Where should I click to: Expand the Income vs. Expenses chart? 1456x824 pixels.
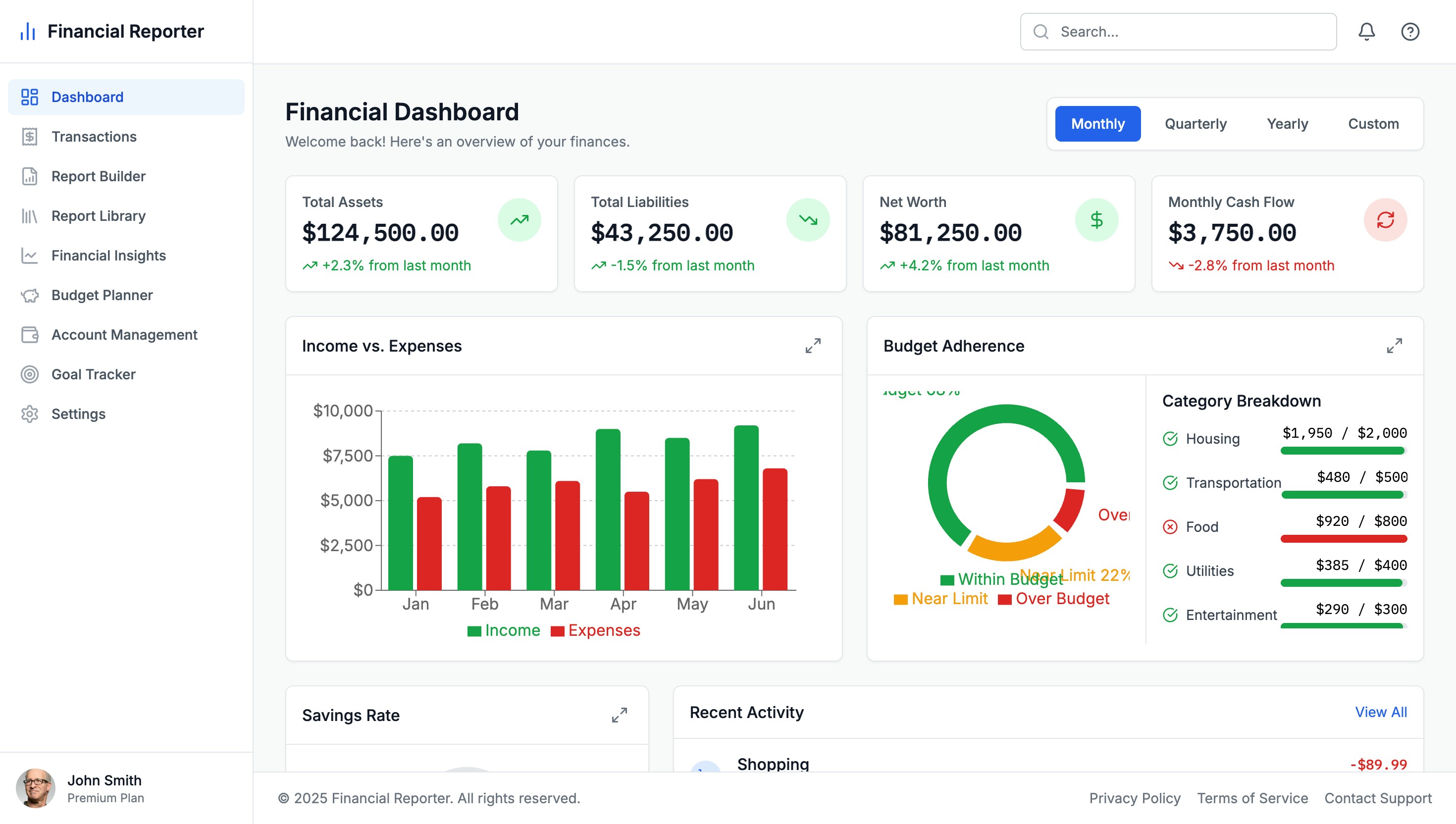tap(813, 345)
